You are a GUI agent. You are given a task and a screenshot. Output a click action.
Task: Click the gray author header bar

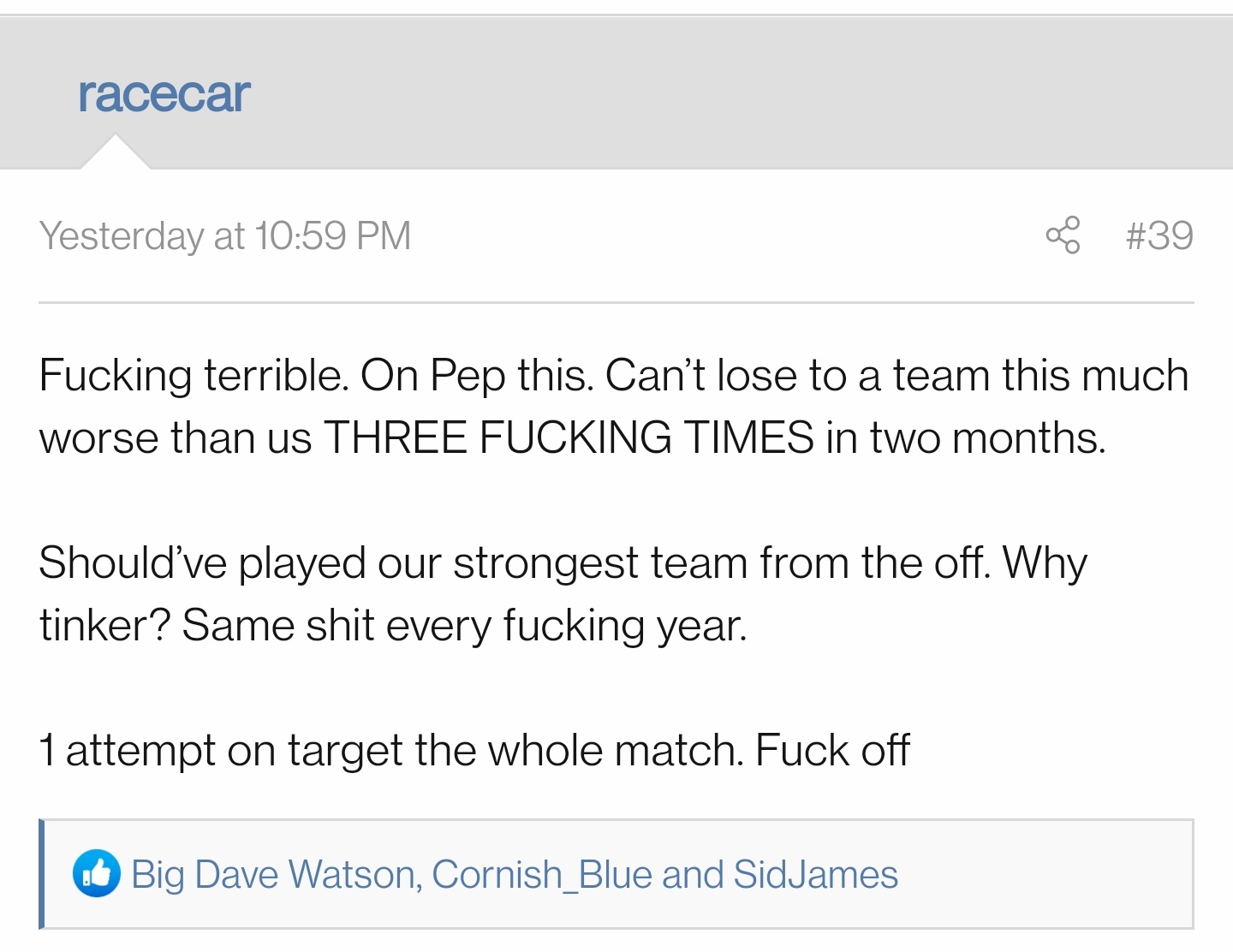616,92
